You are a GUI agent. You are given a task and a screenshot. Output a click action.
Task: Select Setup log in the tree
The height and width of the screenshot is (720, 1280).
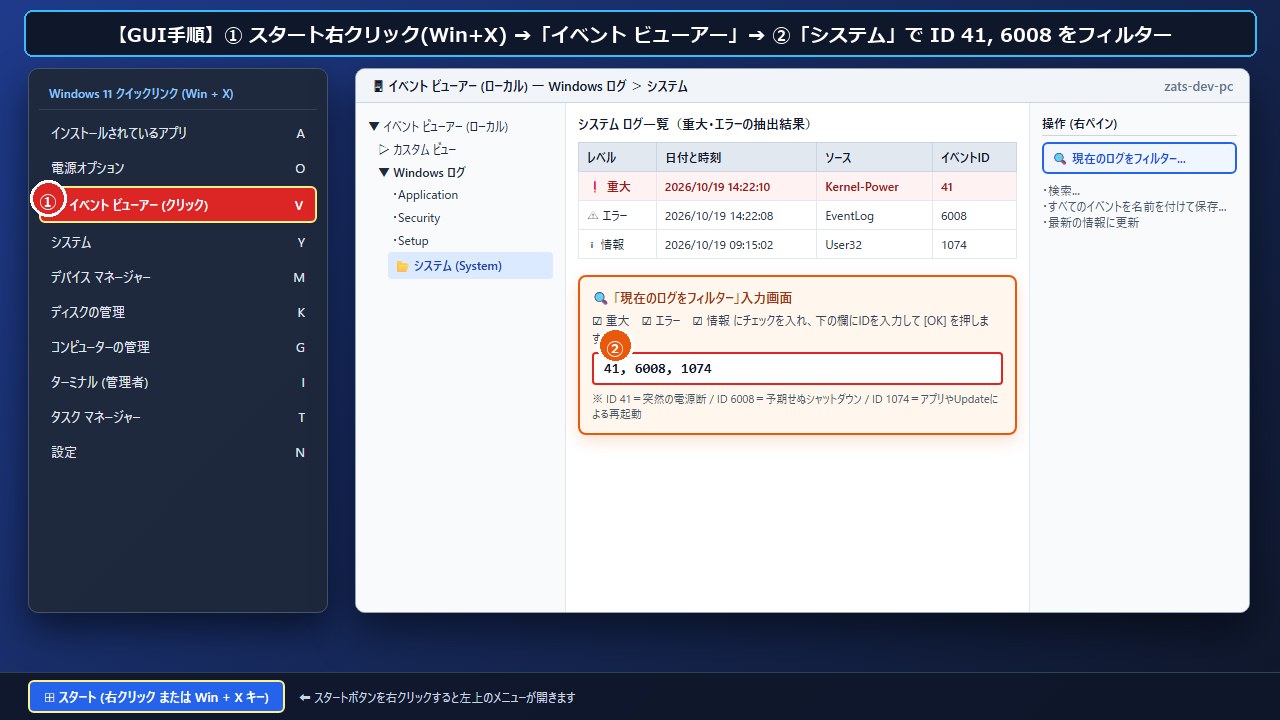pos(411,241)
